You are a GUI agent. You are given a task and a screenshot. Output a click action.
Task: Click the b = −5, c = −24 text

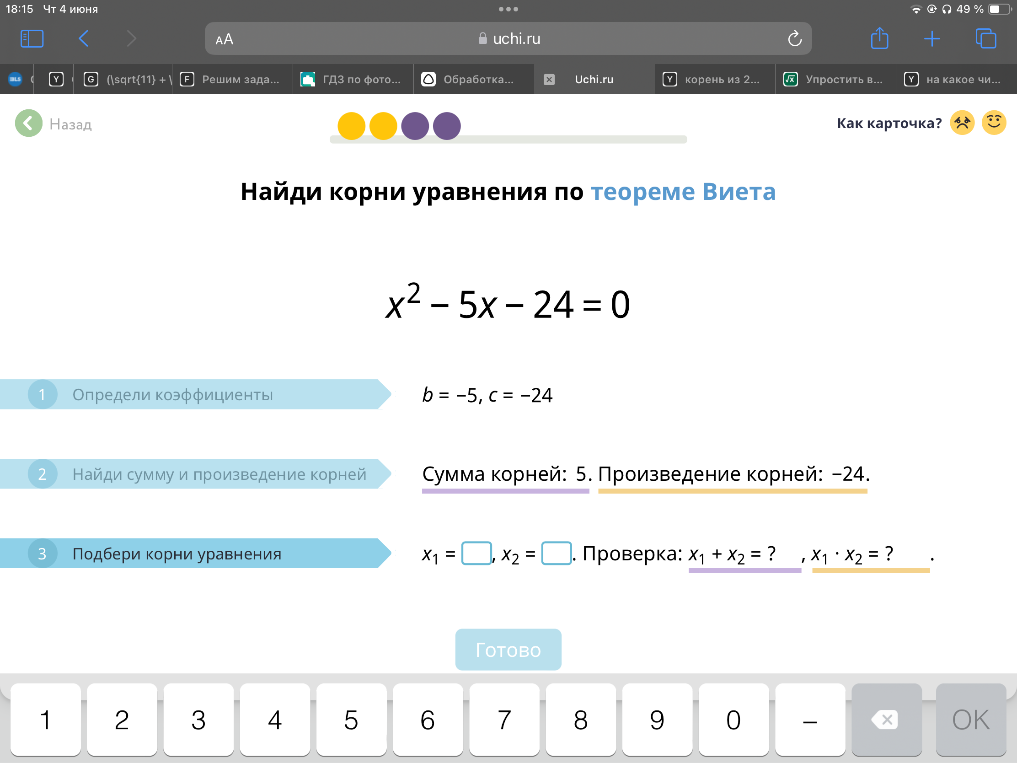[x=487, y=395]
